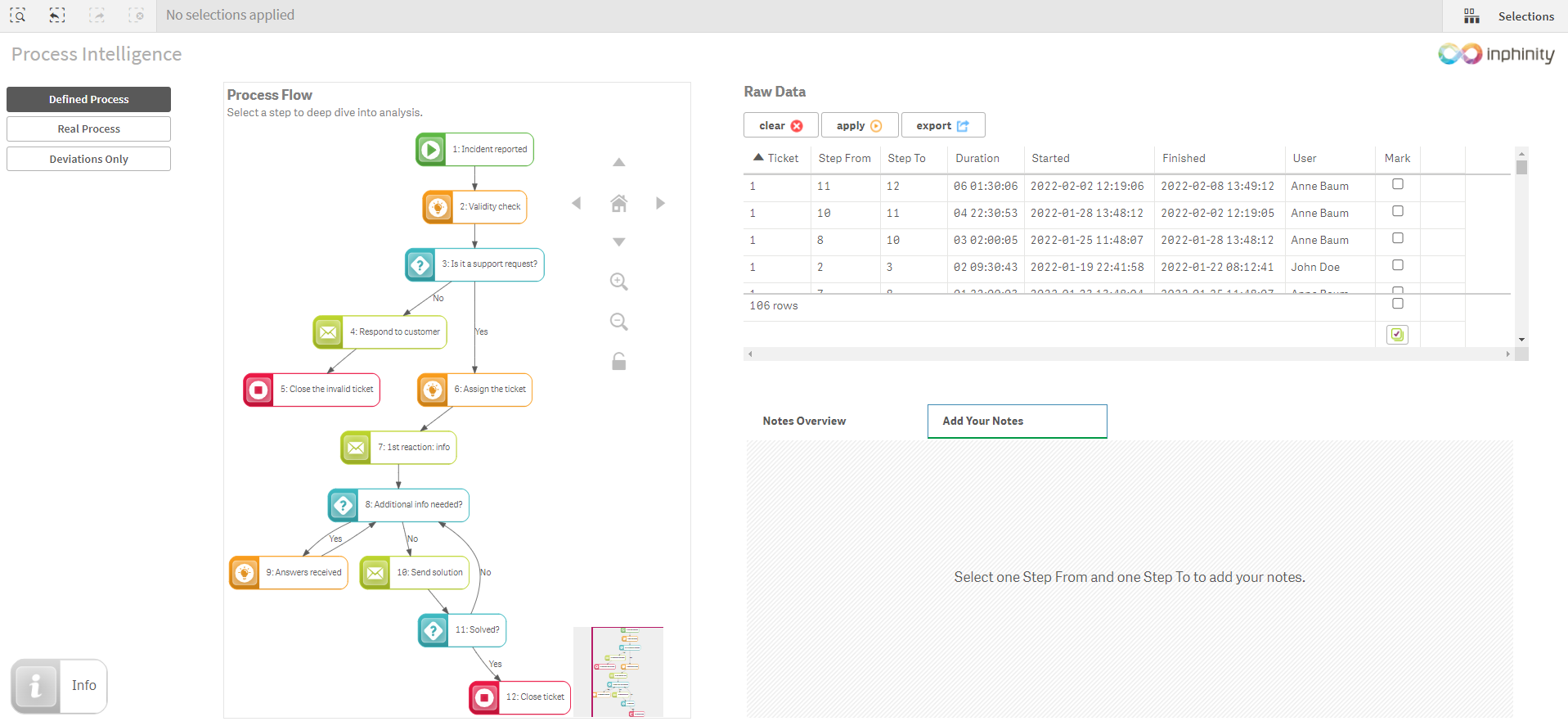Image resolution: width=1568 pixels, height=726 pixels.
Task: Toggle the unlock padlock icon
Action: click(618, 361)
